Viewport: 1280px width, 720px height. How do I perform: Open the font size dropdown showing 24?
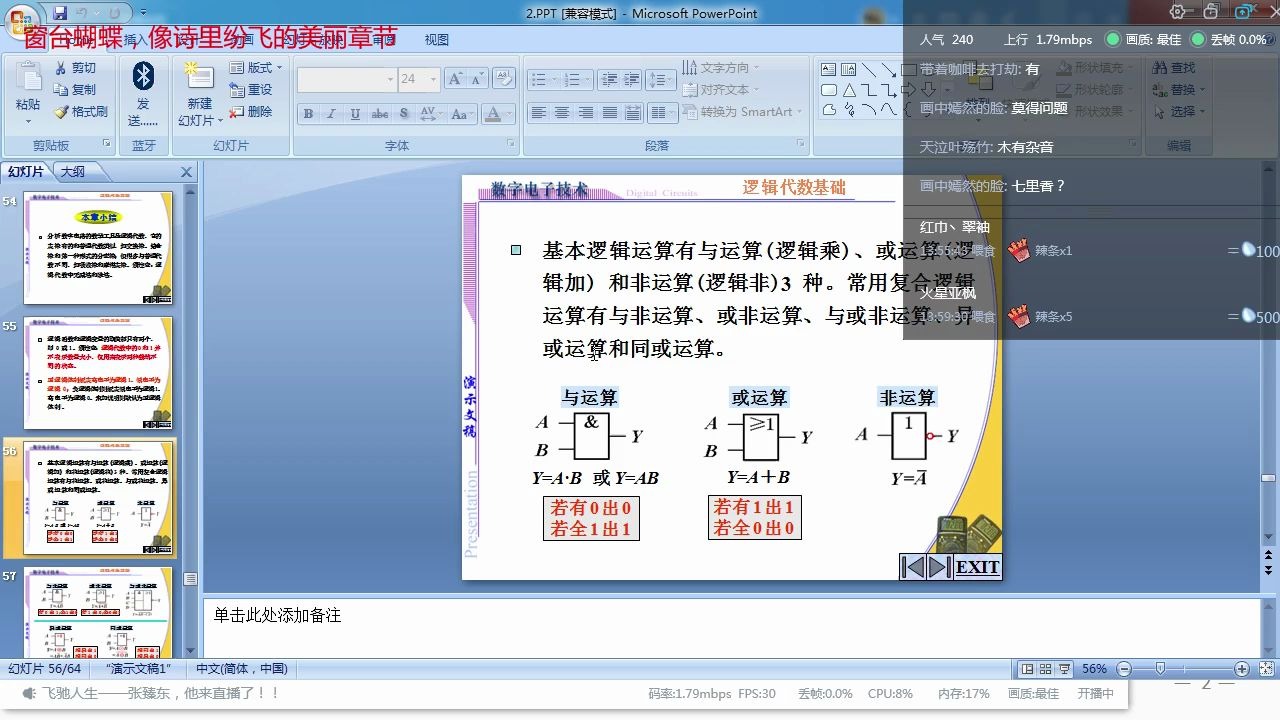(417, 79)
